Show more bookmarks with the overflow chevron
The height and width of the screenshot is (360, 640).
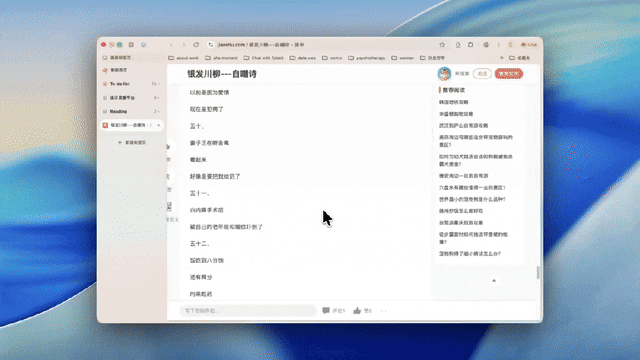click(x=502, y=58)
